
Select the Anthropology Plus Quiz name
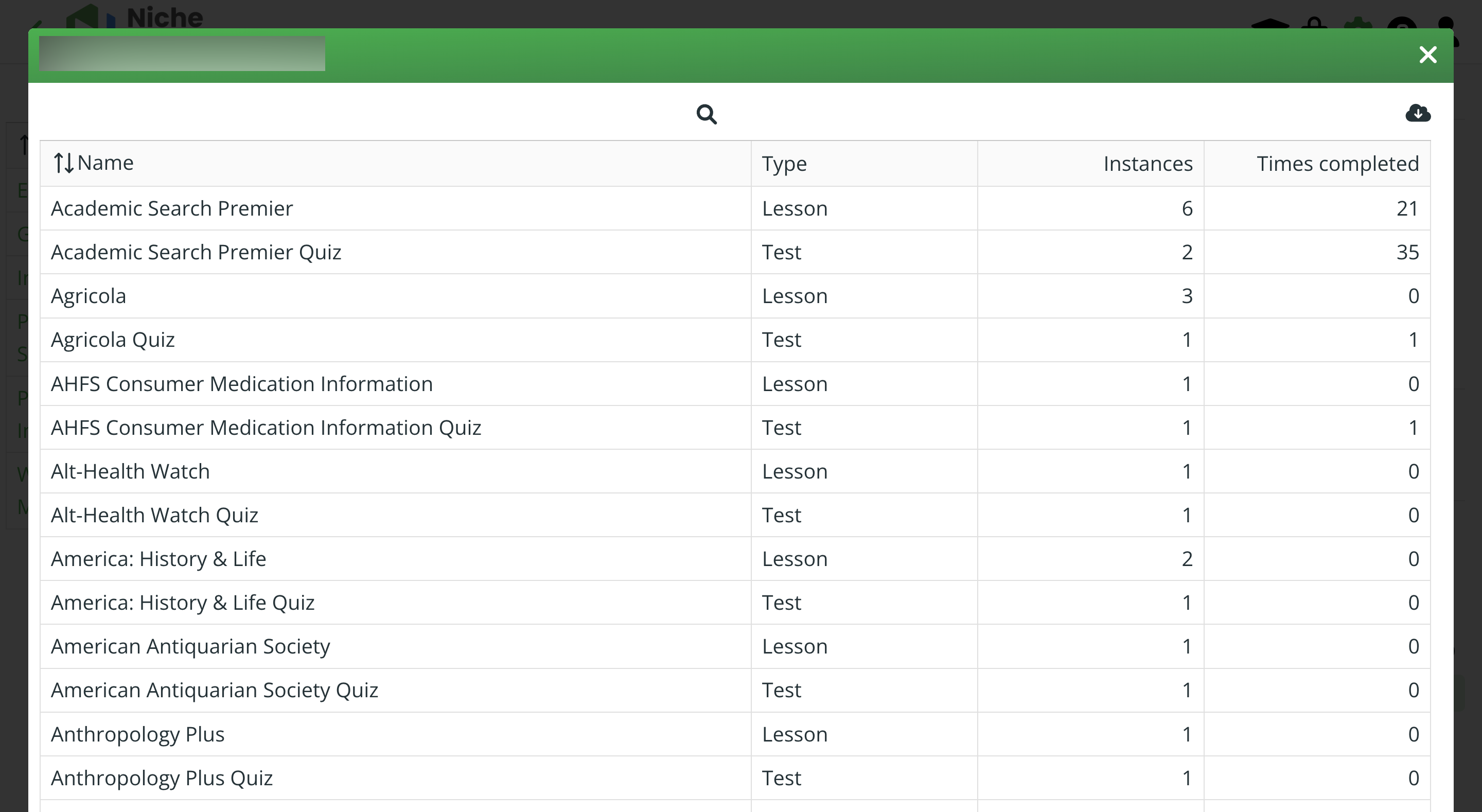coord(162,778)
